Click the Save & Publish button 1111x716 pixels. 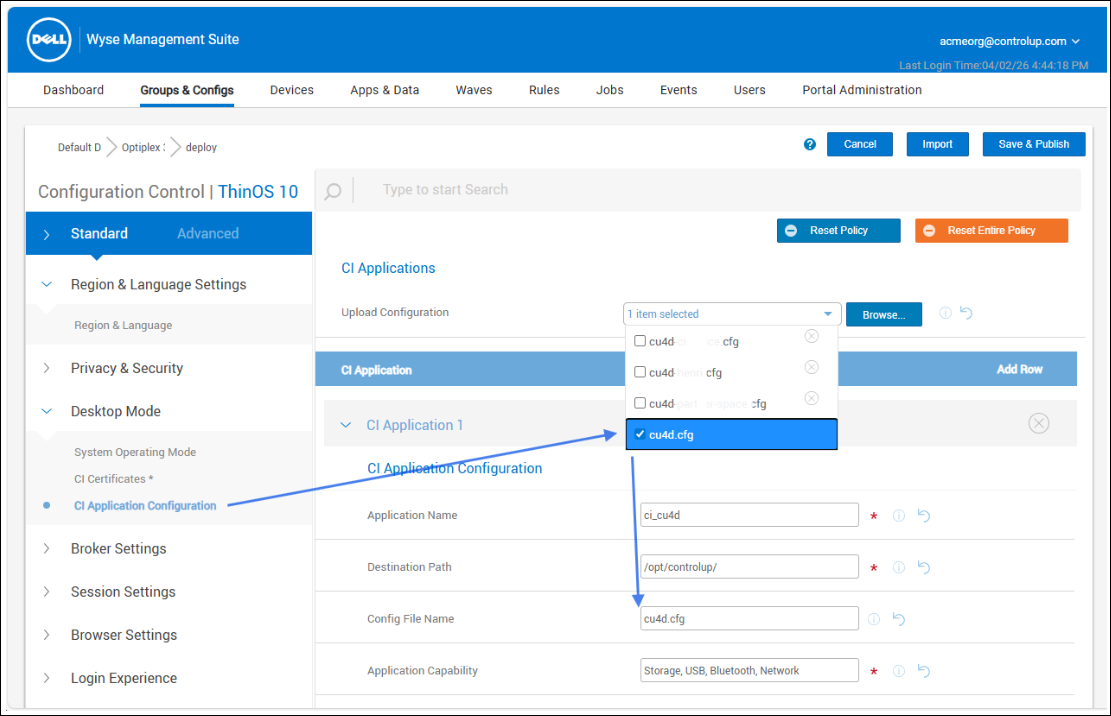[1034, 144]
